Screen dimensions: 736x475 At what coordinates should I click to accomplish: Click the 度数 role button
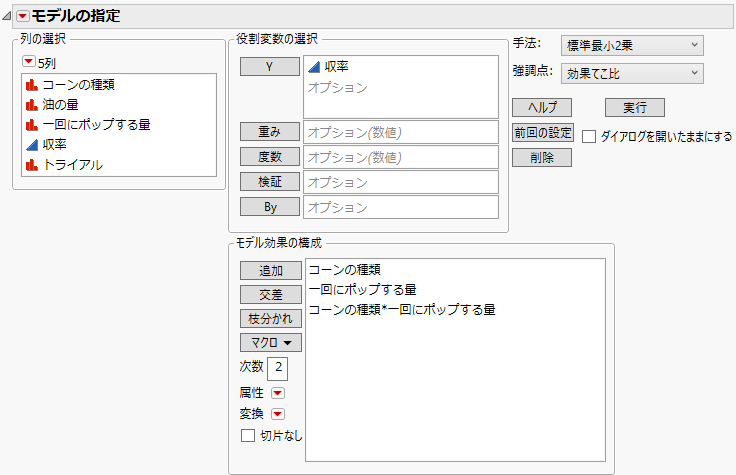point(270,157)
